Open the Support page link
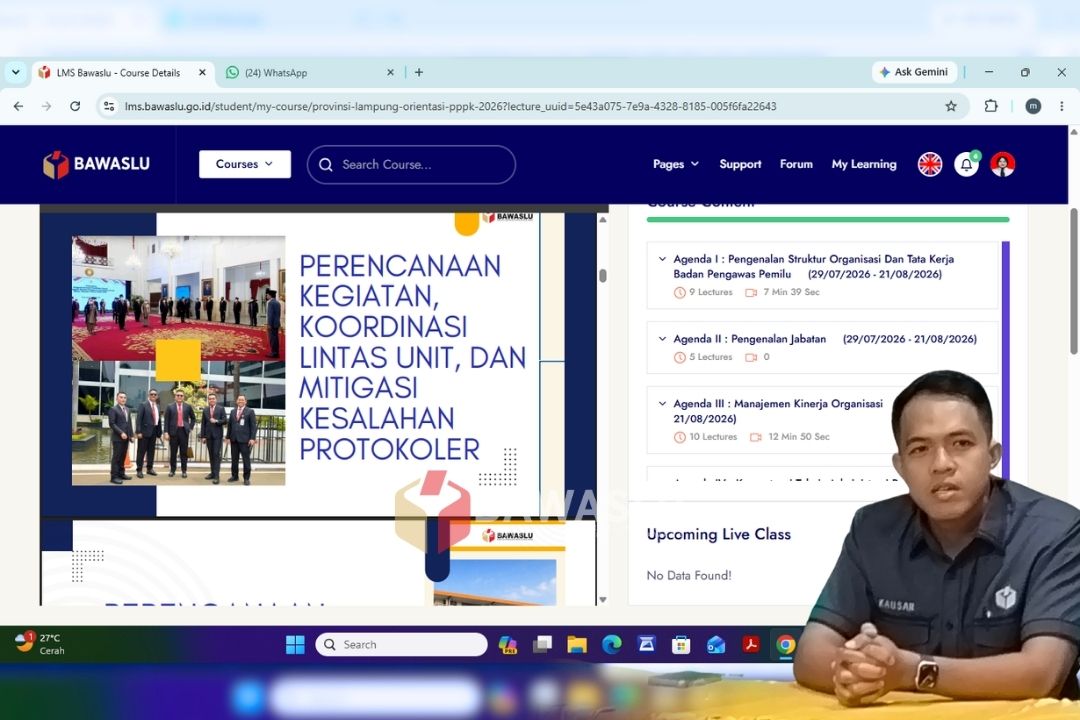Viewport: 1080px width, 720px height. [x=740, y=164]
